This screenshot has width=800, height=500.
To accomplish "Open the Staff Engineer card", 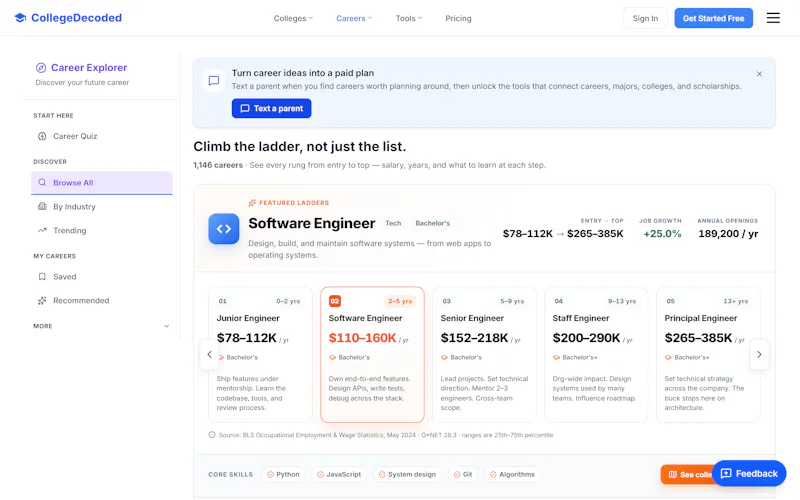I will point(596,355).
